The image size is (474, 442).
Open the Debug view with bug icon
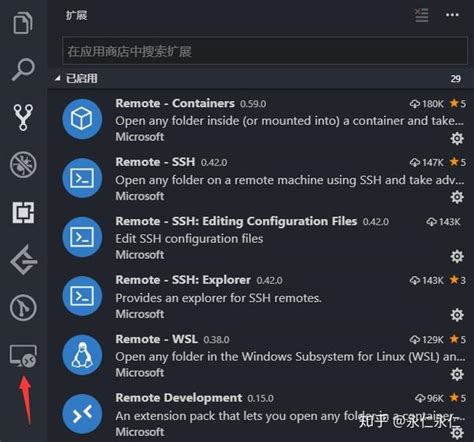pos(23,165)
